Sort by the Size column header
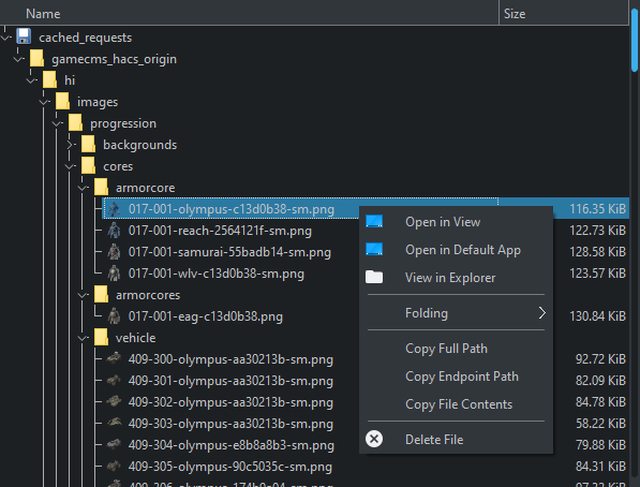640x487 pixels. click(x=564, y=13)
